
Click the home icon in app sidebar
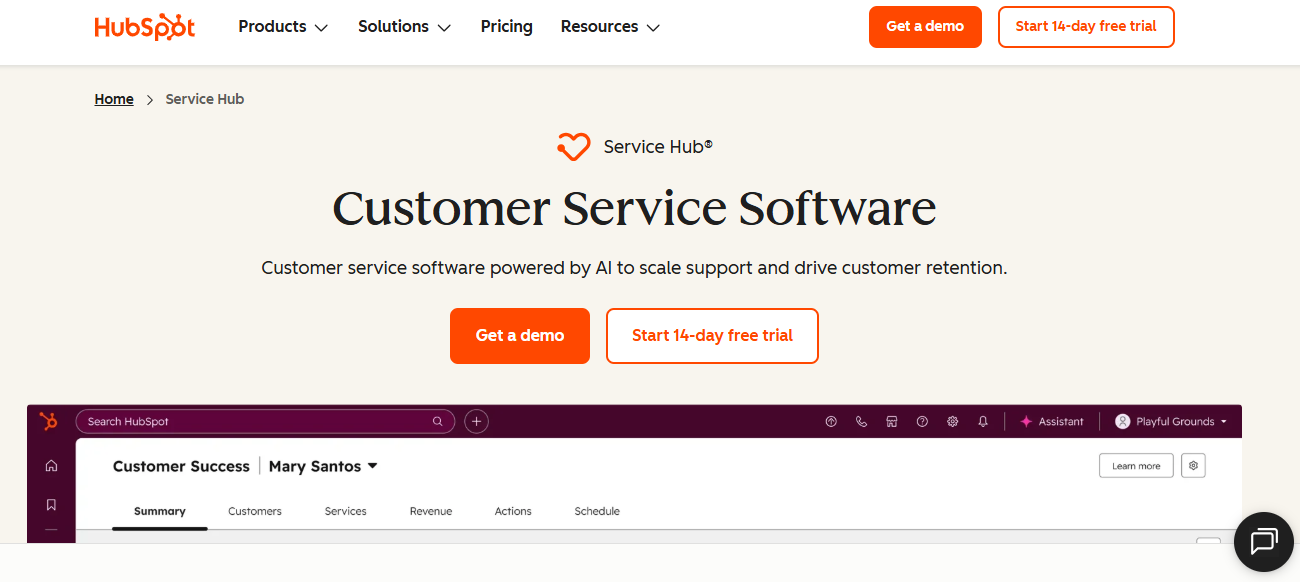[51, 466]
